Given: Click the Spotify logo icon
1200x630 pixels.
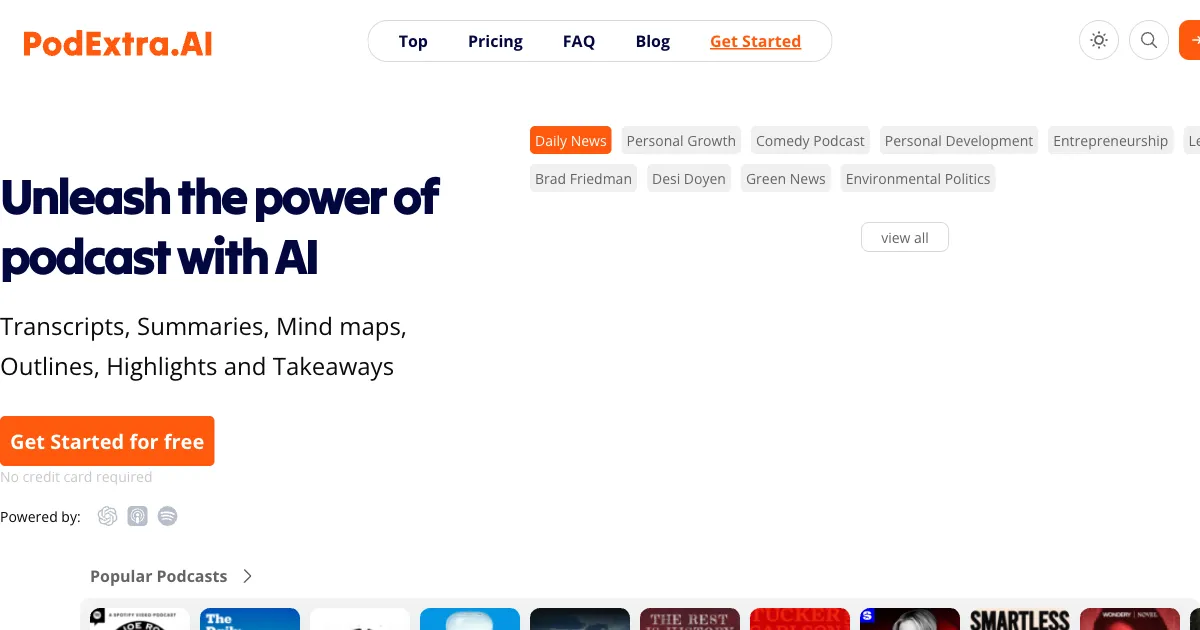Looking at the screenshot, I should (168, 516).
